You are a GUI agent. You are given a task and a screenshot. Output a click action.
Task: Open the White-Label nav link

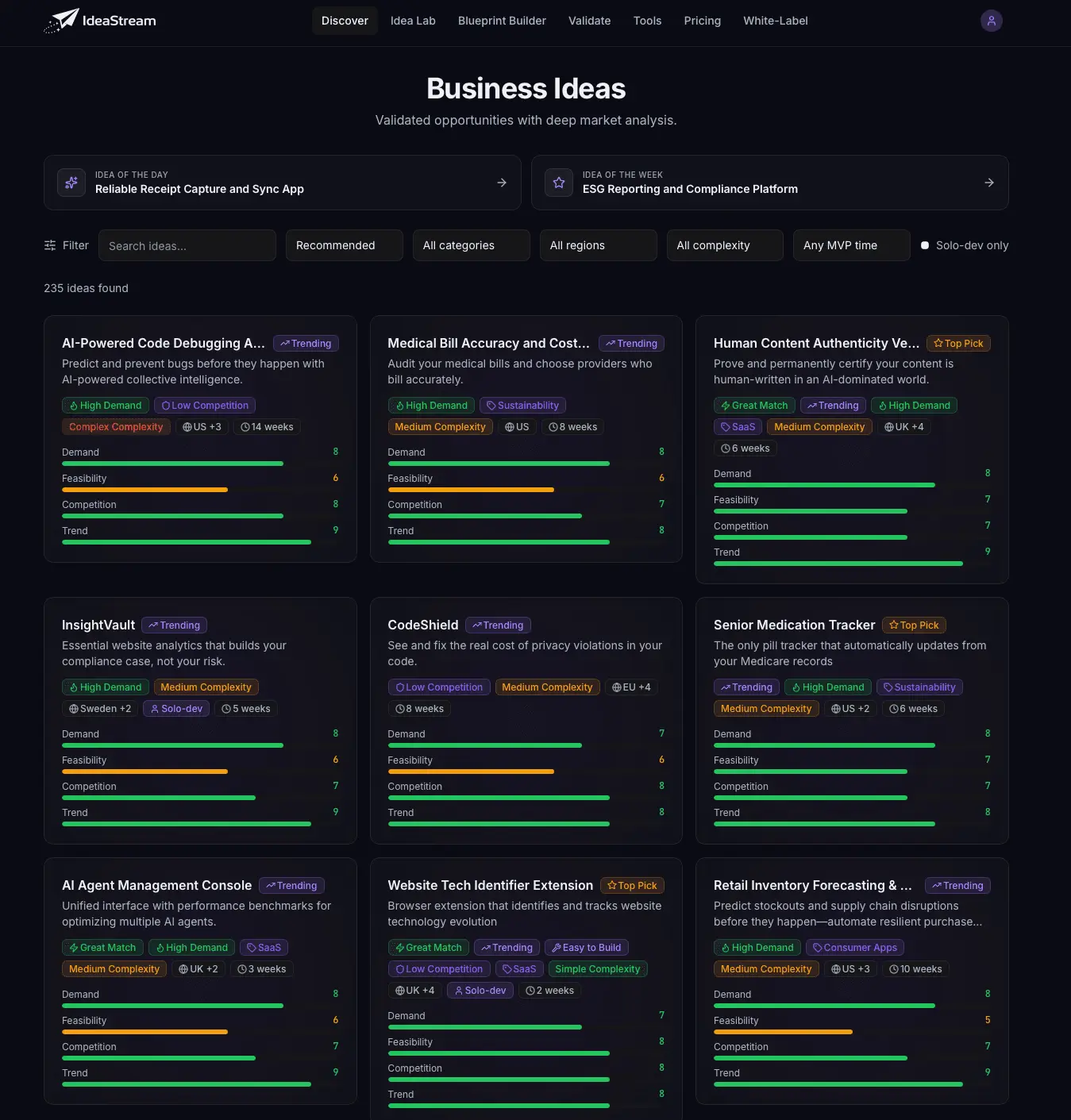(x=776, y=21)
